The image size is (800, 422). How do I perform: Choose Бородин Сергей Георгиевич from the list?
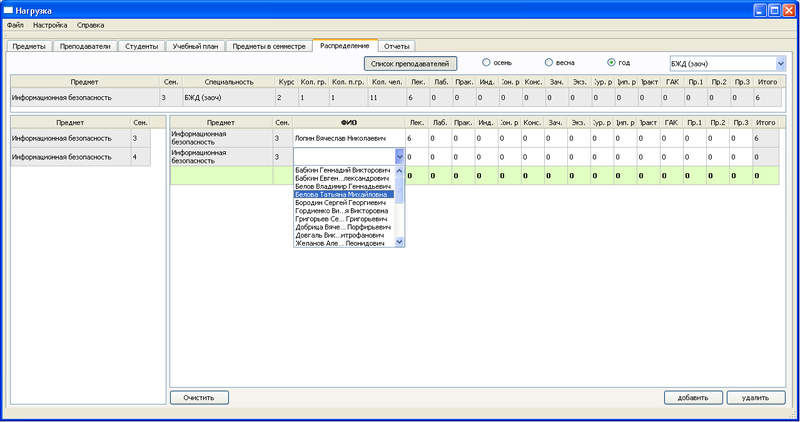(344, 203)
